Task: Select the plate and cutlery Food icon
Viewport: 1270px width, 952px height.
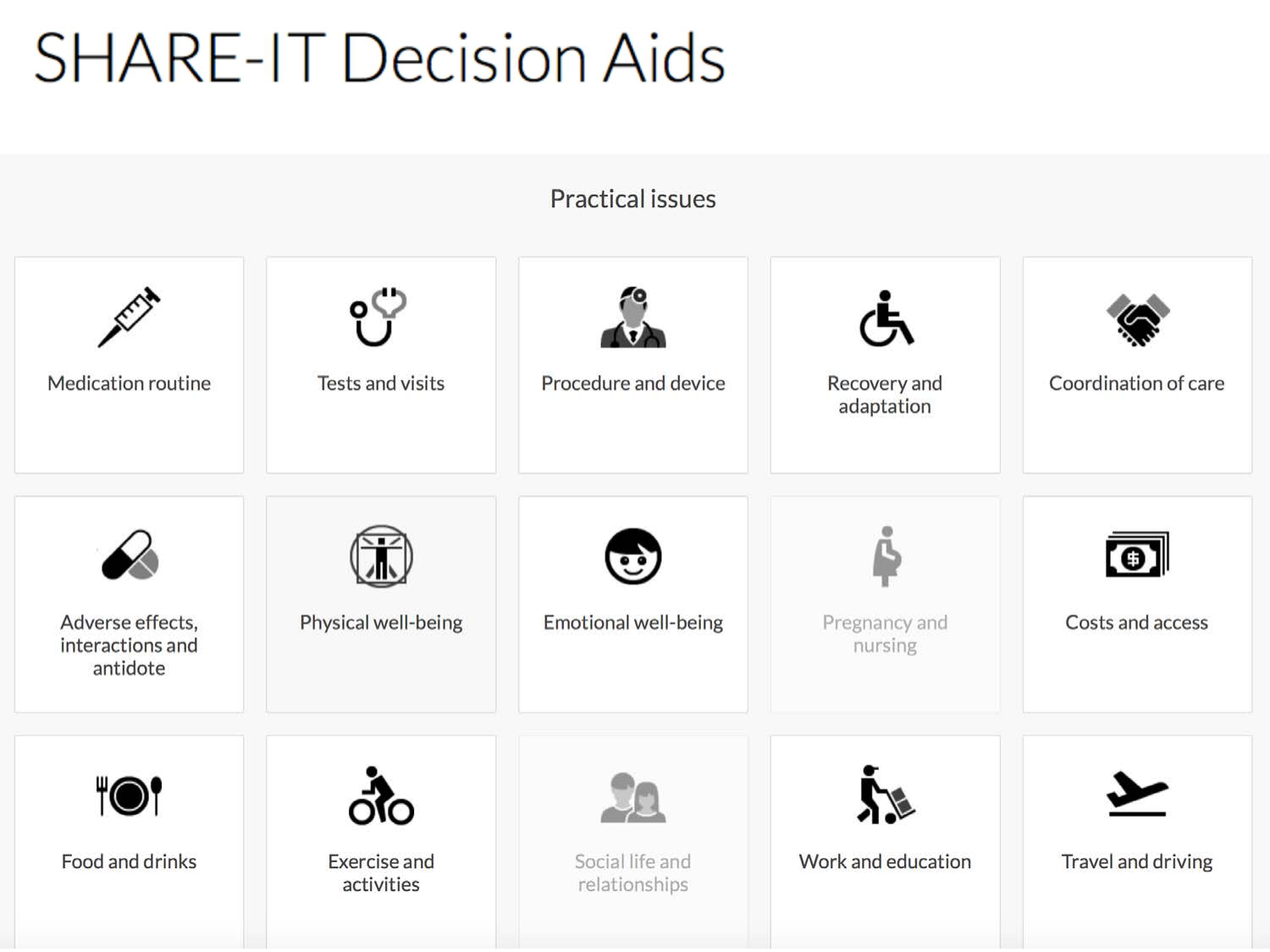Action: coord(129,795)
